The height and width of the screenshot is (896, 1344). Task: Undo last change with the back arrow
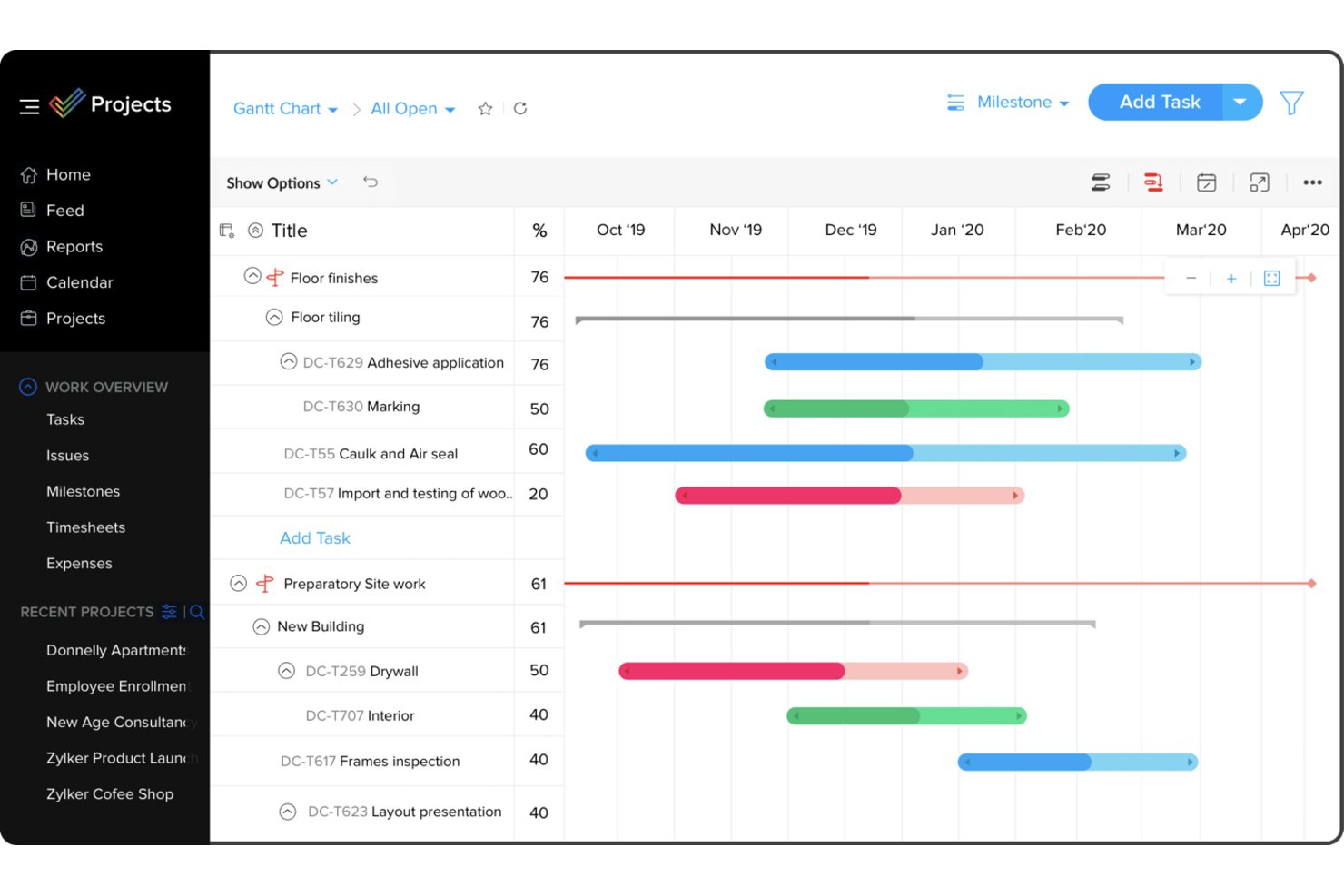pyautogui.click(x=371, y=182)
